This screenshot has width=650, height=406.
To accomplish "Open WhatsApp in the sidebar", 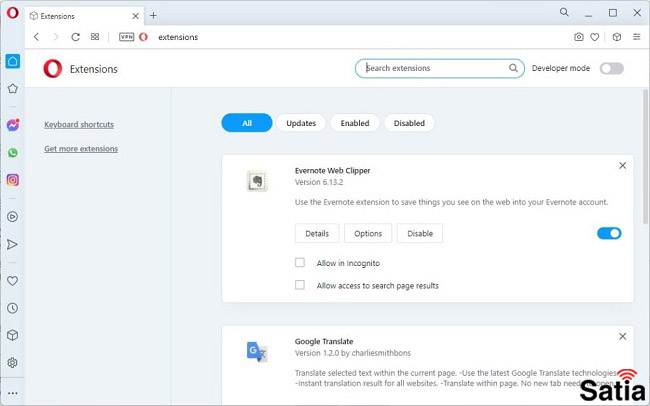I will pos(12,153).
